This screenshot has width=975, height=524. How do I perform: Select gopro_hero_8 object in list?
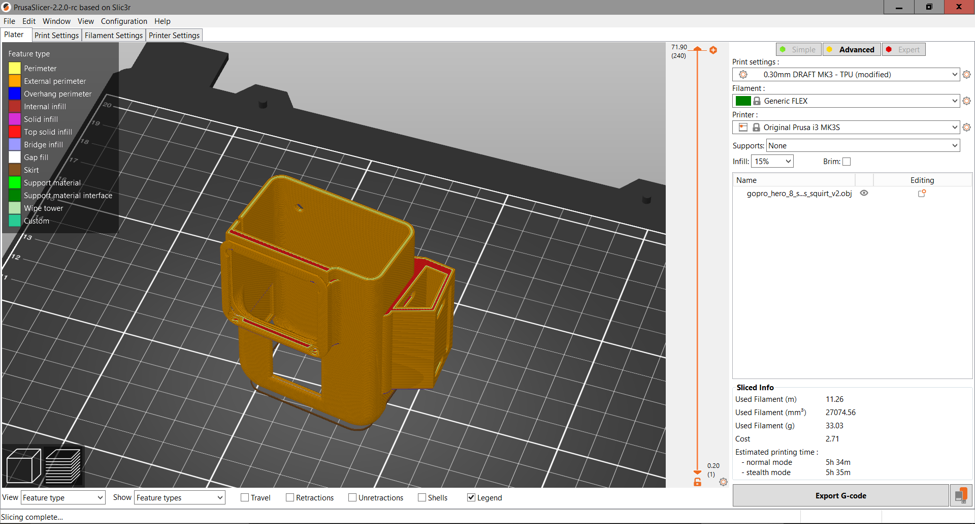pyautogui.click(x=799, y=193)
